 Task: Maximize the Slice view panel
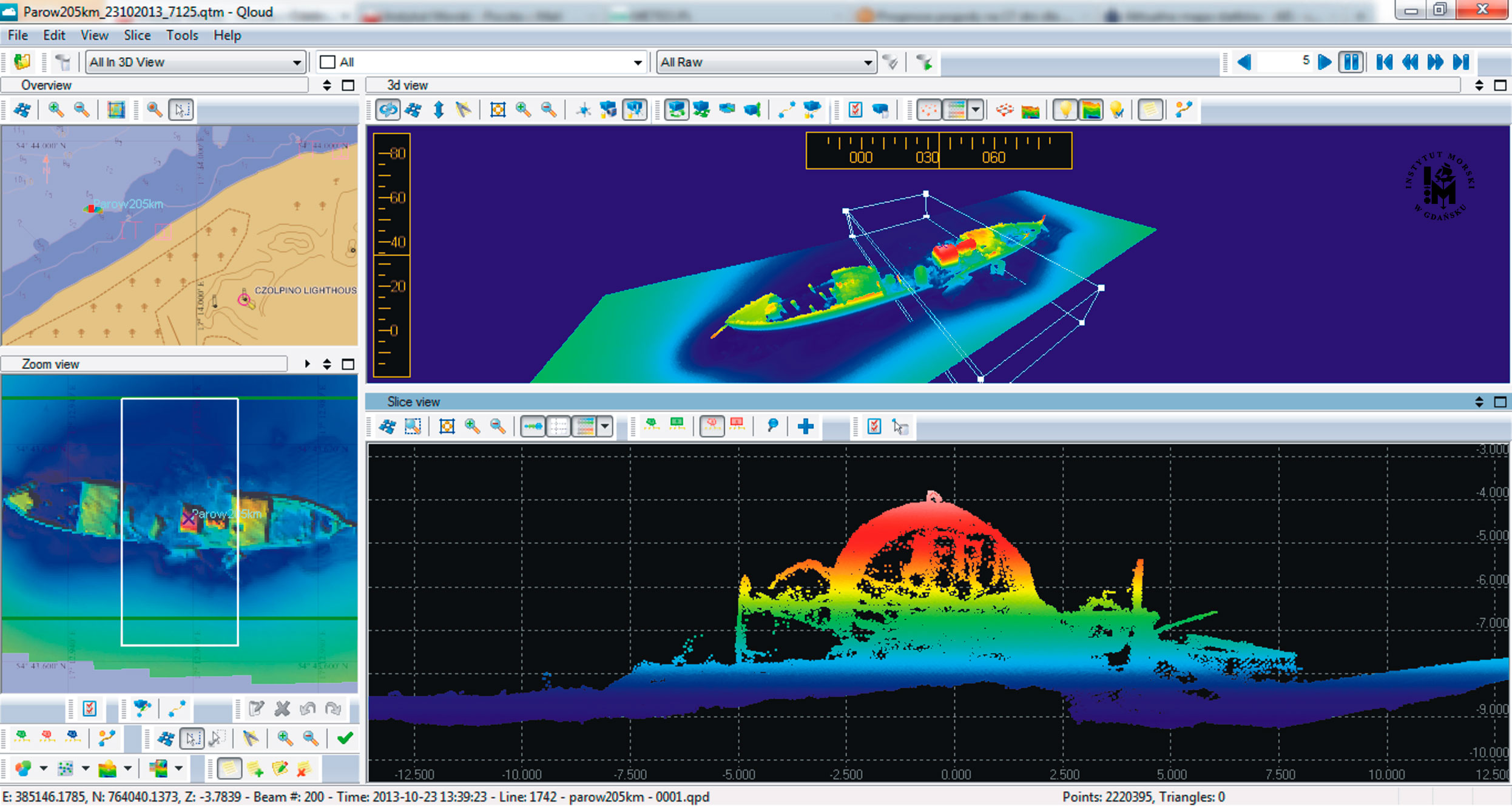(x=1500, y=402)
